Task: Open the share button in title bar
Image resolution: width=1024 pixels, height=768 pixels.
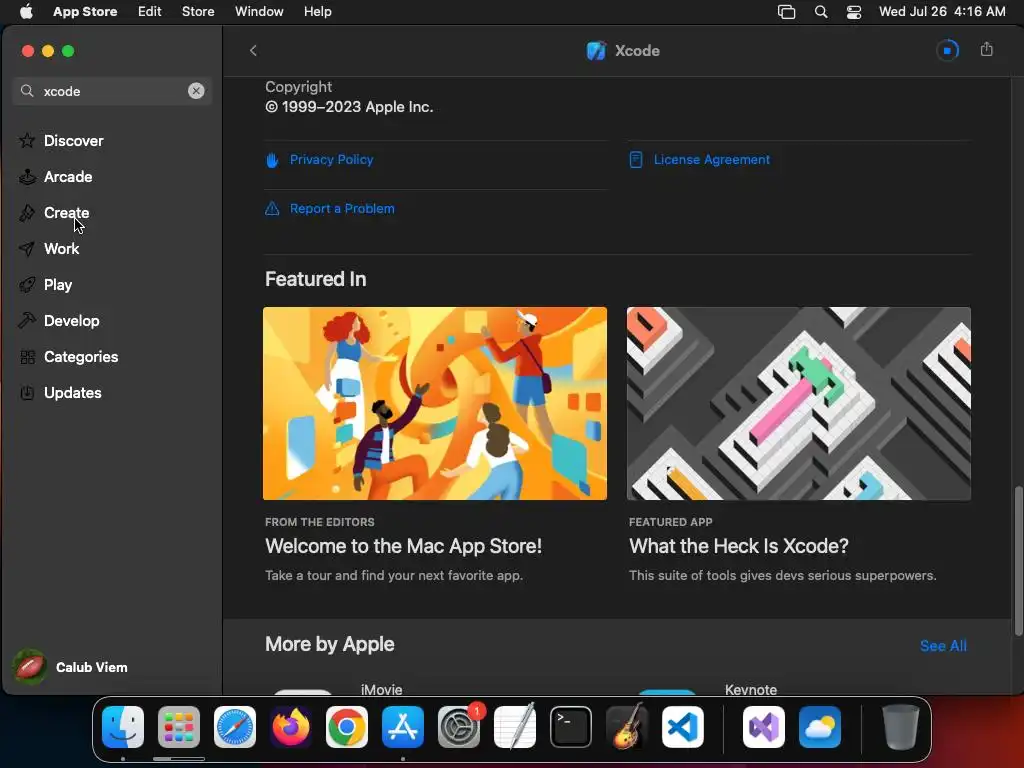Action: [x=987, y=50]
